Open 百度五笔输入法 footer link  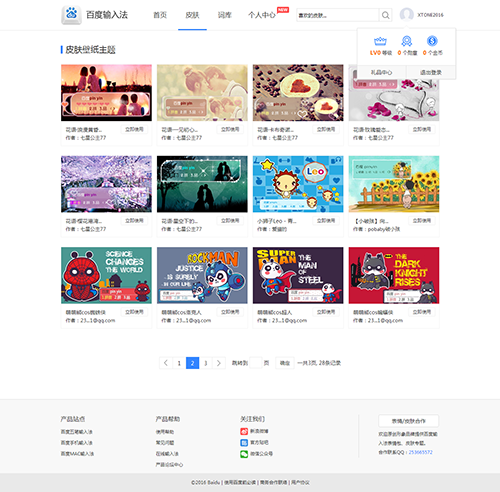tap(77, 432)
